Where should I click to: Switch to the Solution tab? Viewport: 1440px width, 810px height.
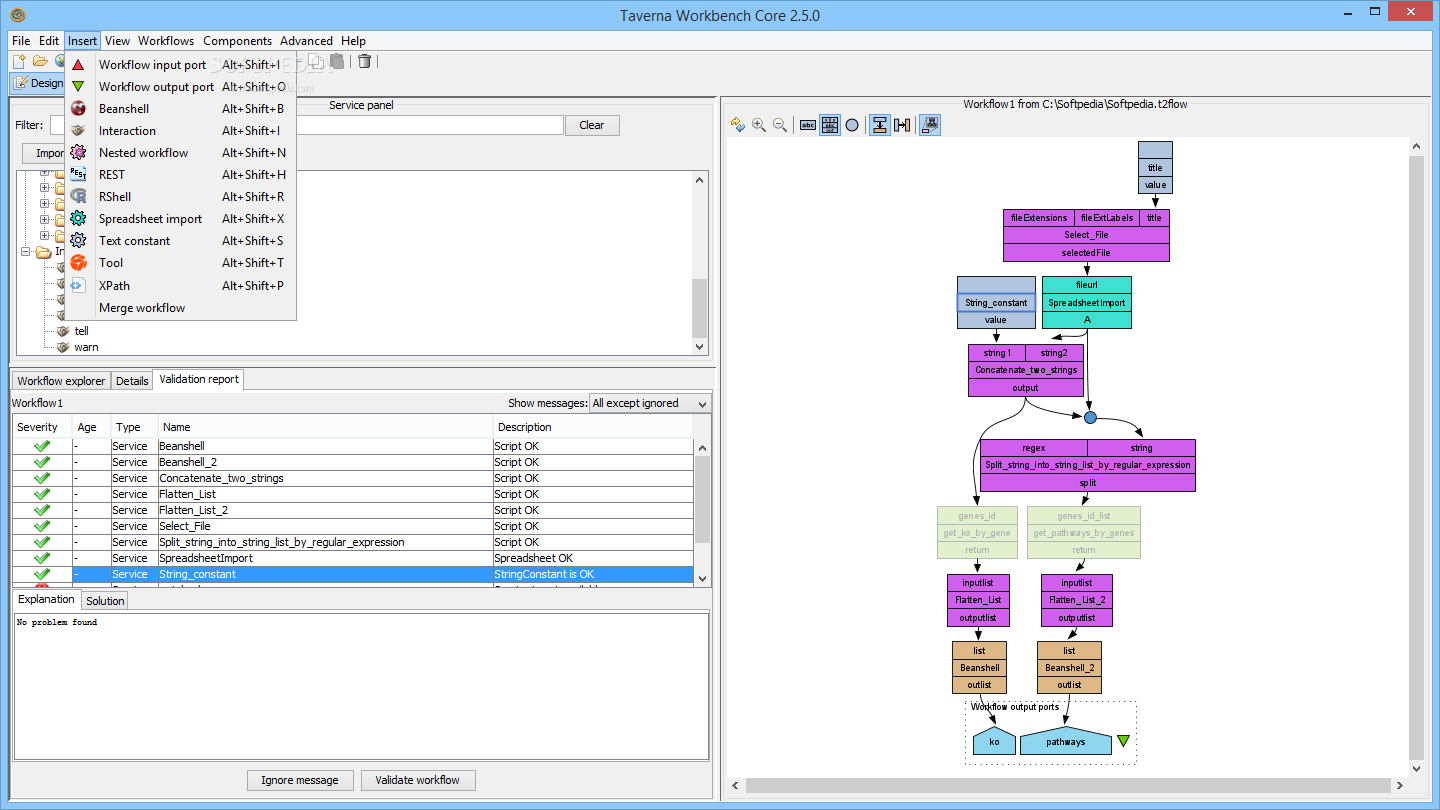[105, 600]
